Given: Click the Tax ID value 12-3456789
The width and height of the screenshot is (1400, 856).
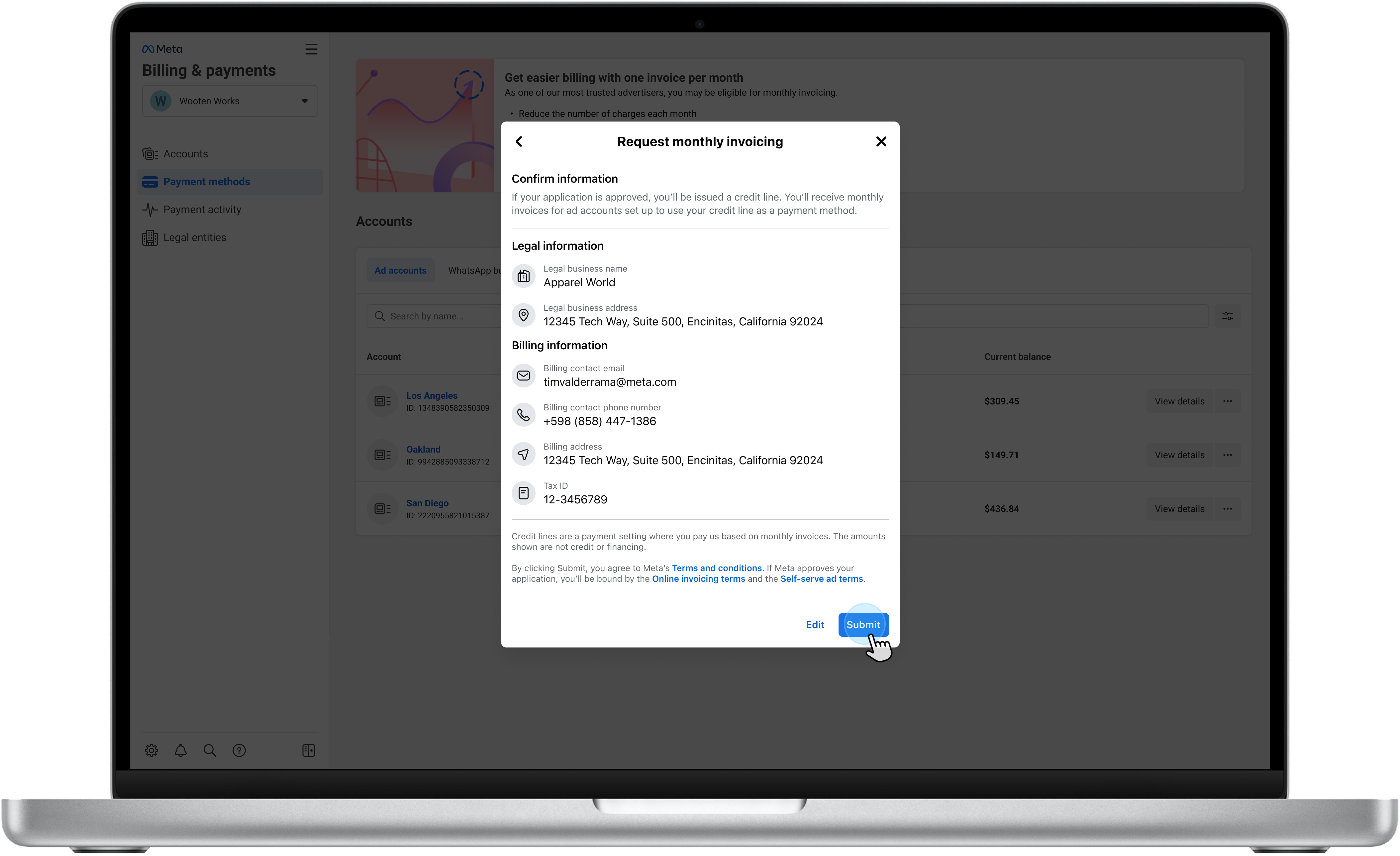Looking at the screenshot, I should pyautogui.click(x=575, y=500).
